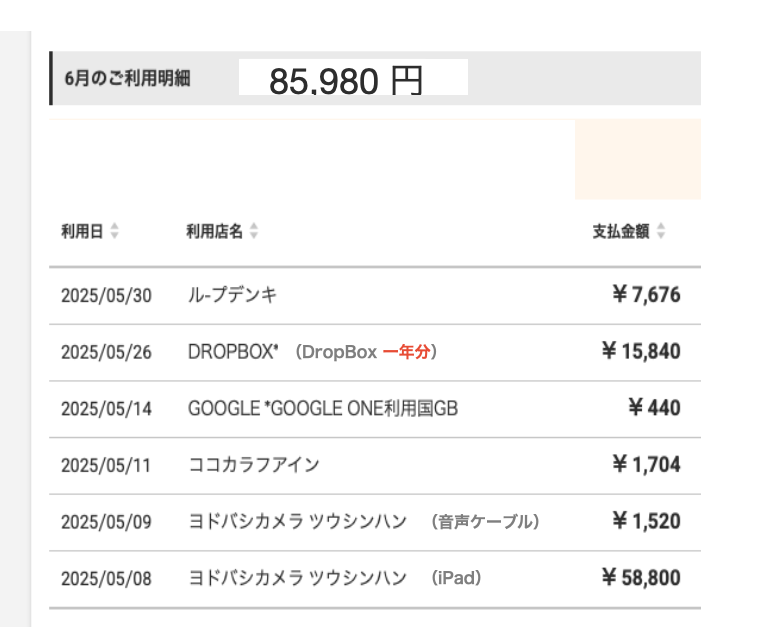
Task: Click the ¥440 payment amount
Action: click(x=654, y=408)
